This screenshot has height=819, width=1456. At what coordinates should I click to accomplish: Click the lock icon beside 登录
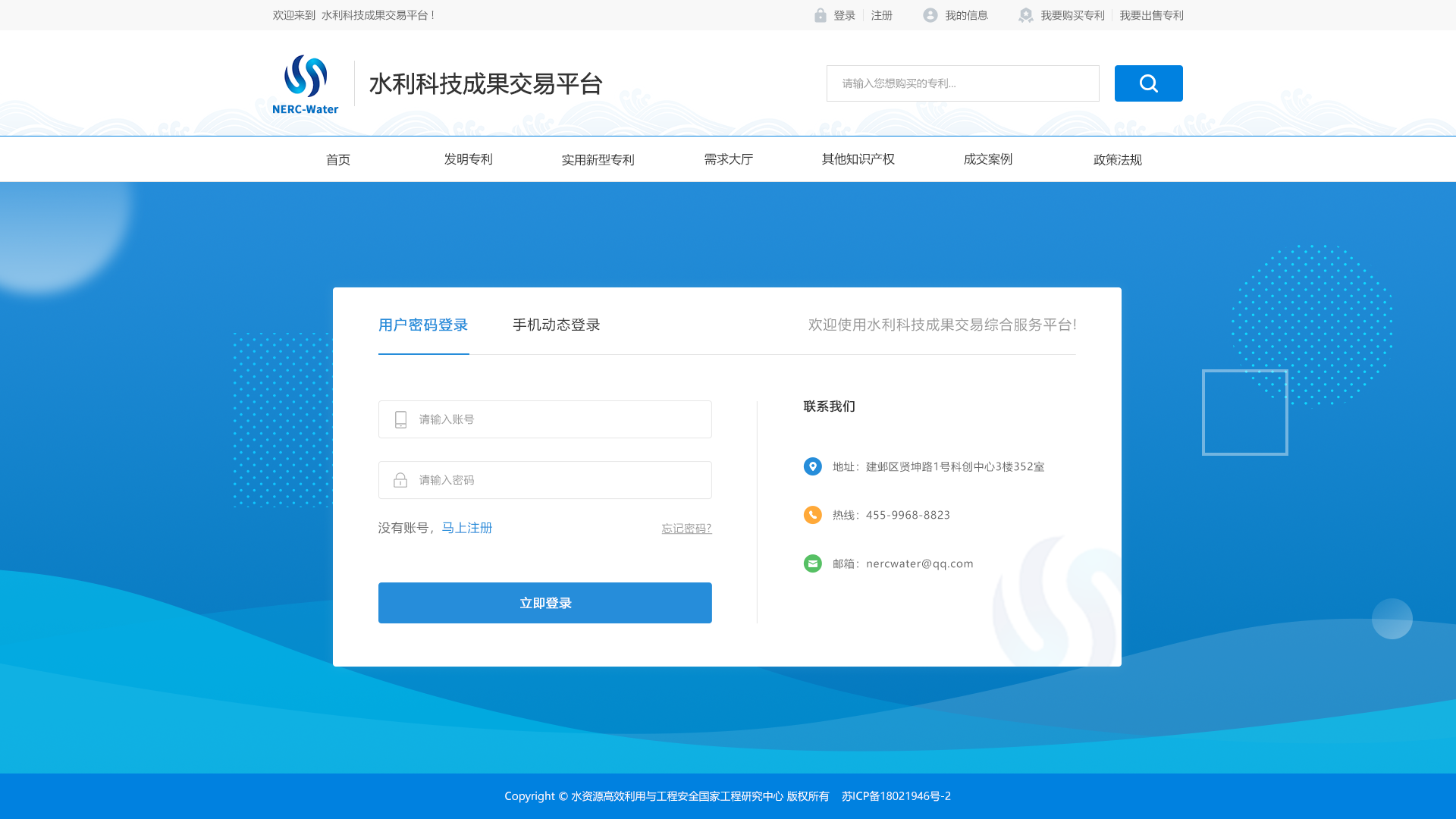[x=821, y=15]
